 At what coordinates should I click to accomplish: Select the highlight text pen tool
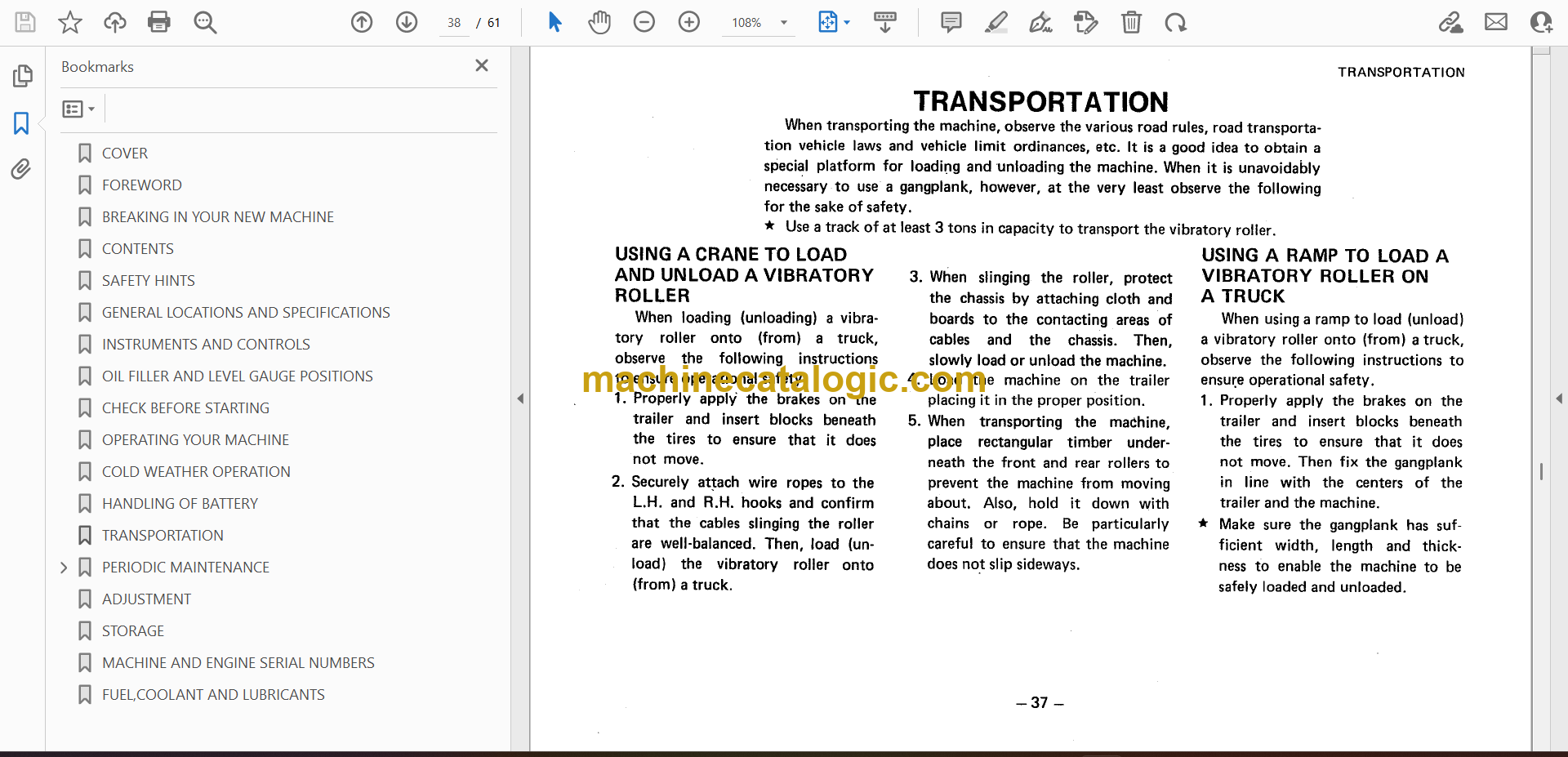(x=996, y=22)
